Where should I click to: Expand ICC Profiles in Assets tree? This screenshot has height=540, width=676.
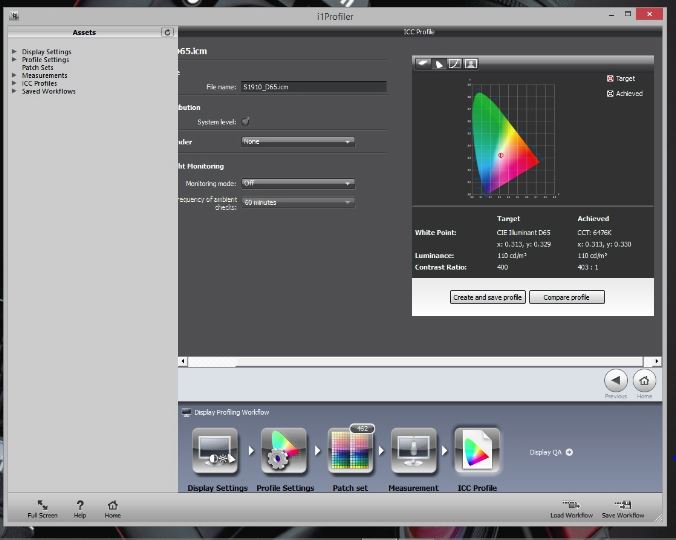pos(14,83)
